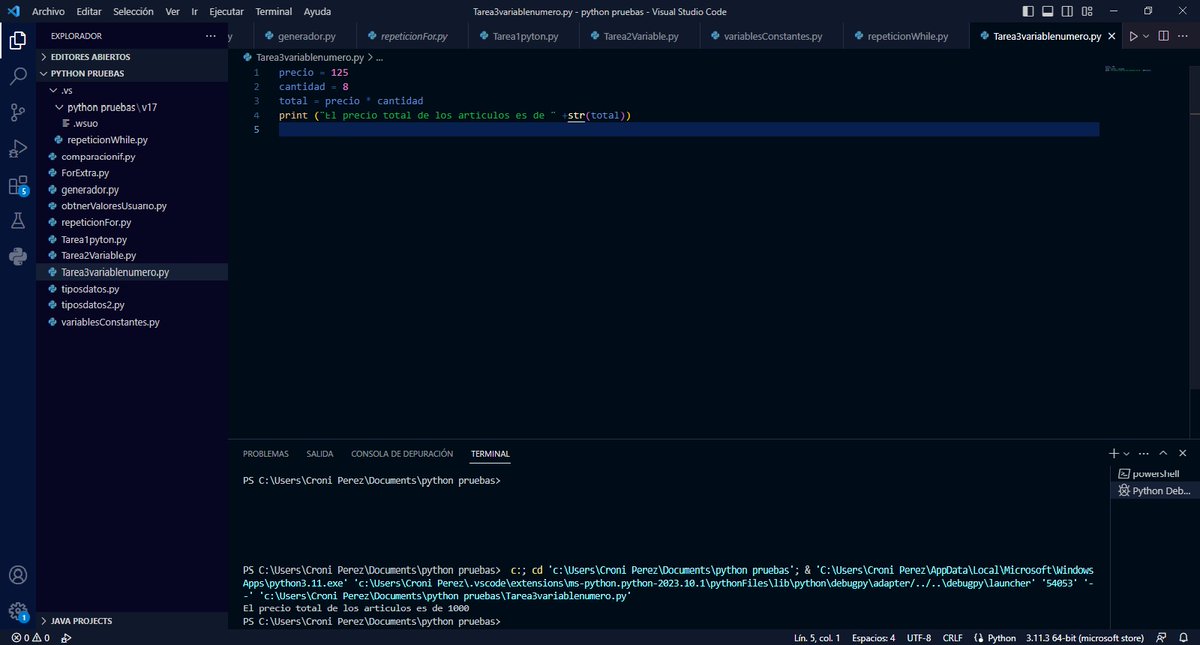Open the Editar menu
This screenshot has width=1200, height=645.
[89, 11]
